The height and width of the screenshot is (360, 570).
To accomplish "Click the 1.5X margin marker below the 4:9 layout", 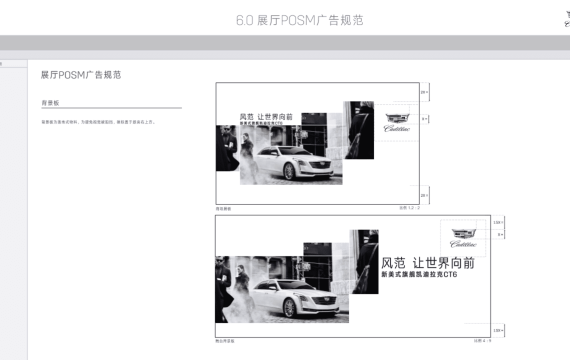I will click(498, 331).
